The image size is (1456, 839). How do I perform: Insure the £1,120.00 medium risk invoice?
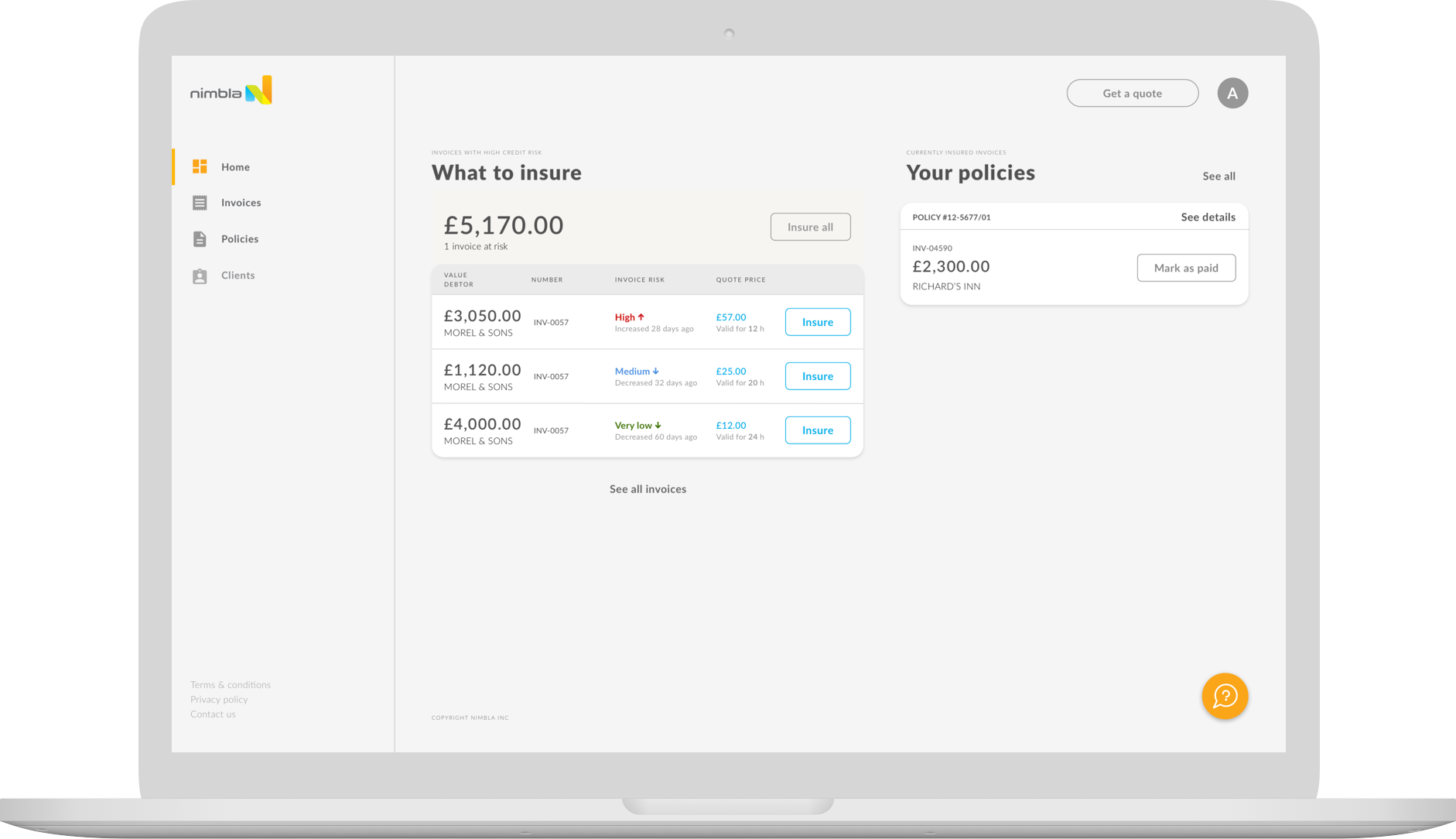pos(817,376)
